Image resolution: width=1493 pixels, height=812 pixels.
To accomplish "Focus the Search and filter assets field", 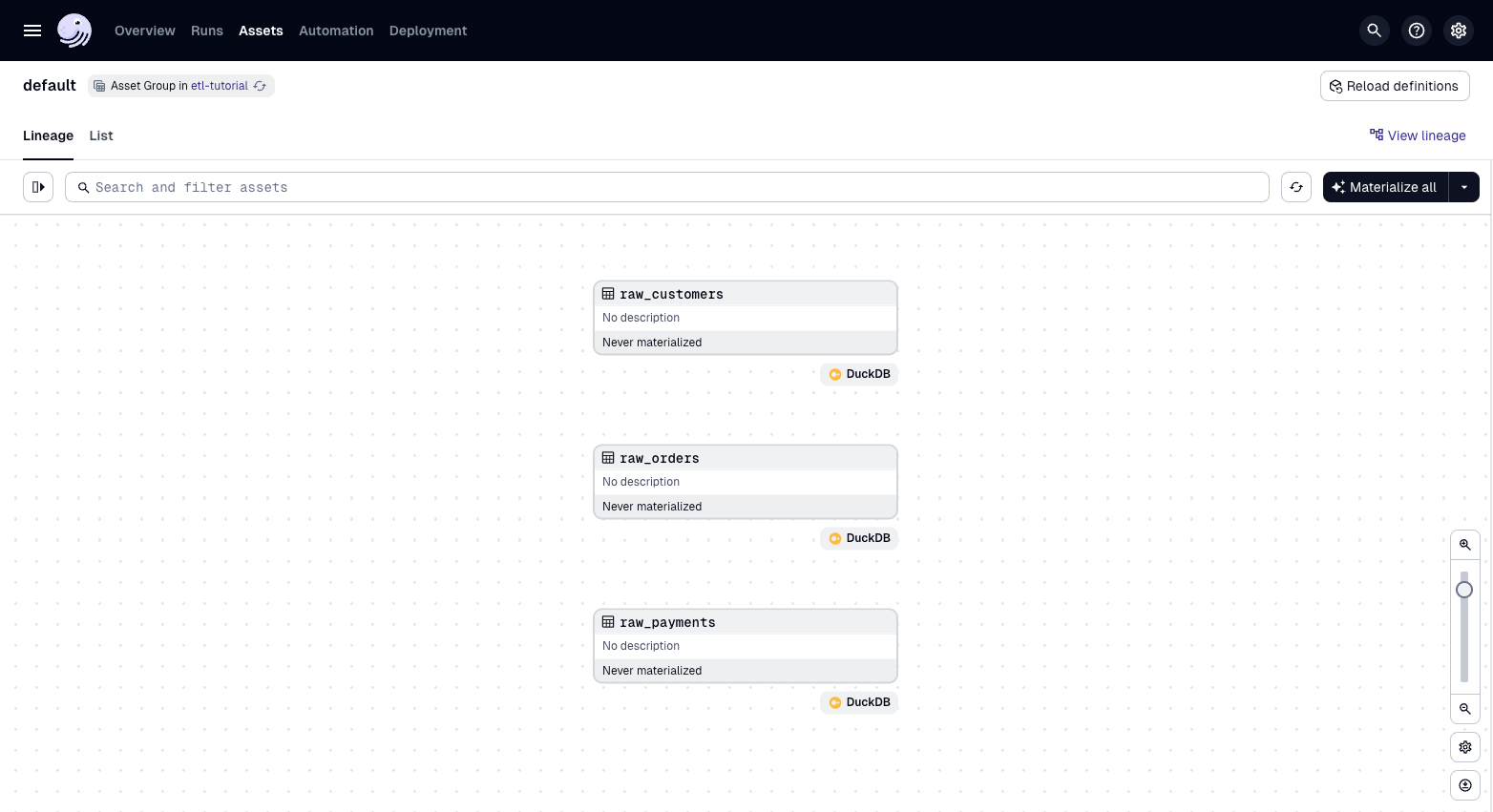I will pos(668,187).
